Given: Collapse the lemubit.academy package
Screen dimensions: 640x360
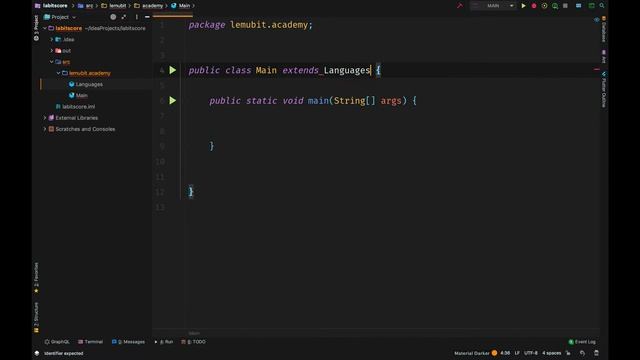Looking at the screenshot, I should (58, 73).
